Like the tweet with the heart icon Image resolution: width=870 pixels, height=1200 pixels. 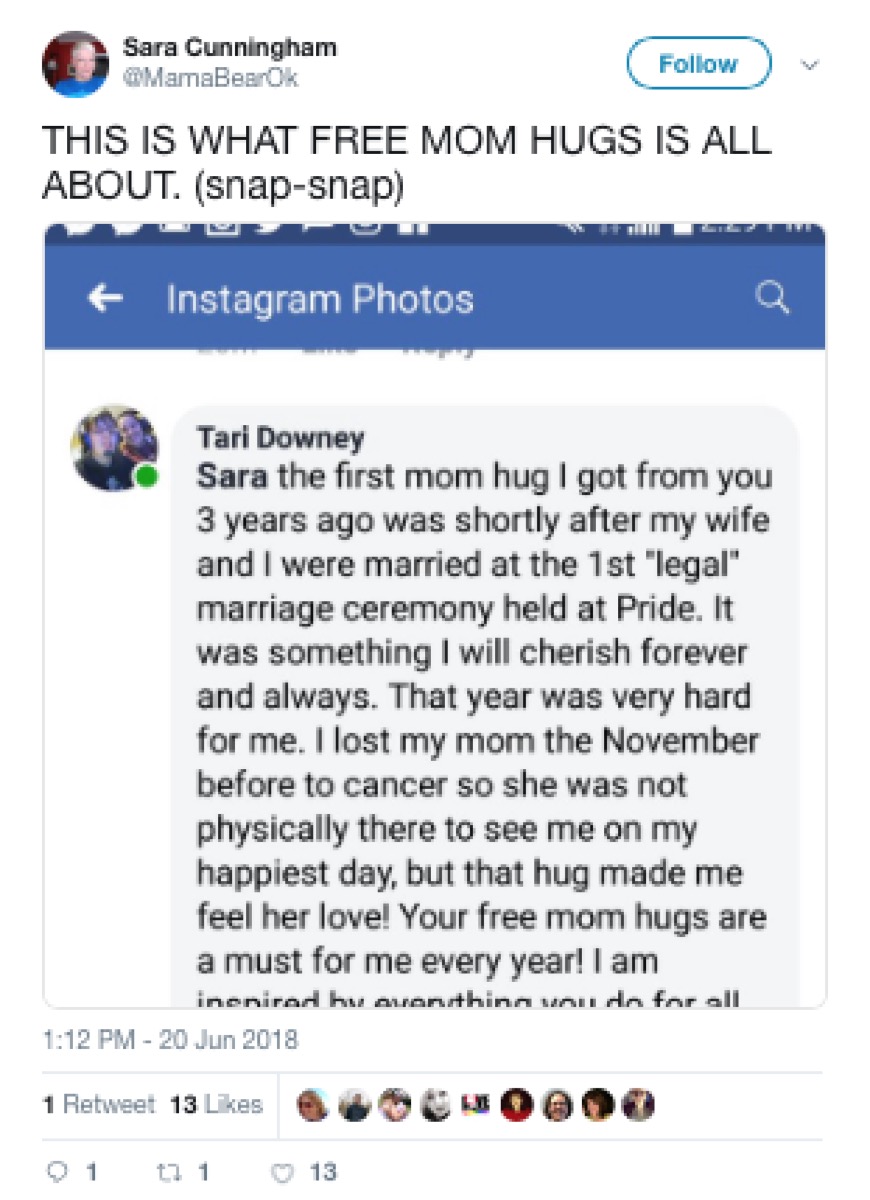tap(283, 1171)
